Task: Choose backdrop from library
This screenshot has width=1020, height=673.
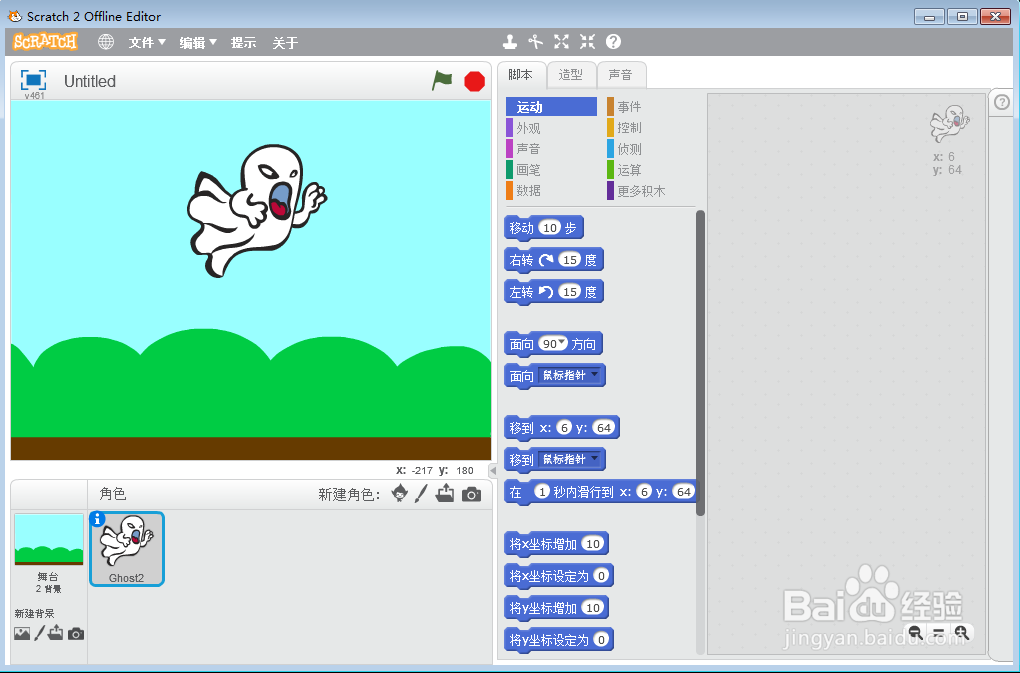Action: [22, 633]
